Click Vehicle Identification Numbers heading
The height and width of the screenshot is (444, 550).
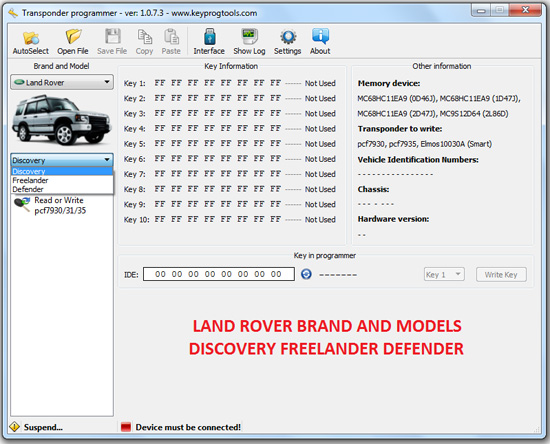coord(418,160)
